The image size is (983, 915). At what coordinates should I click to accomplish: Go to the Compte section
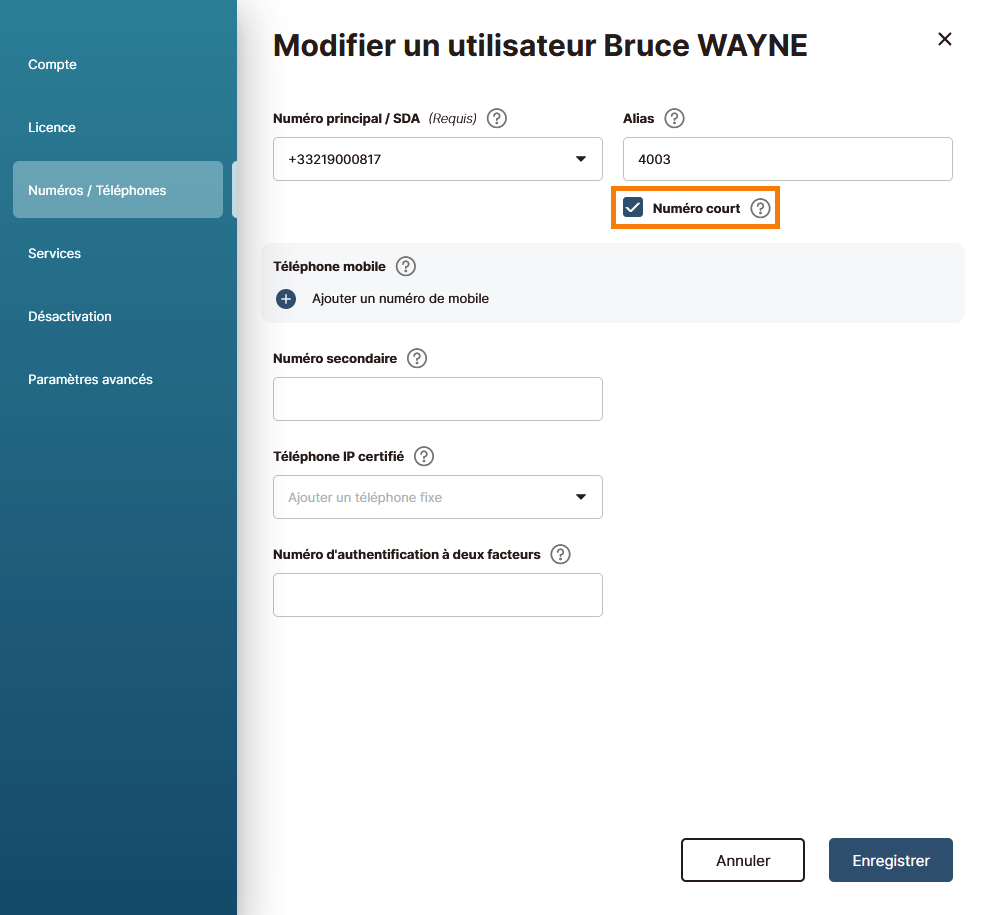pyautogui.click(x=53, y=65)
